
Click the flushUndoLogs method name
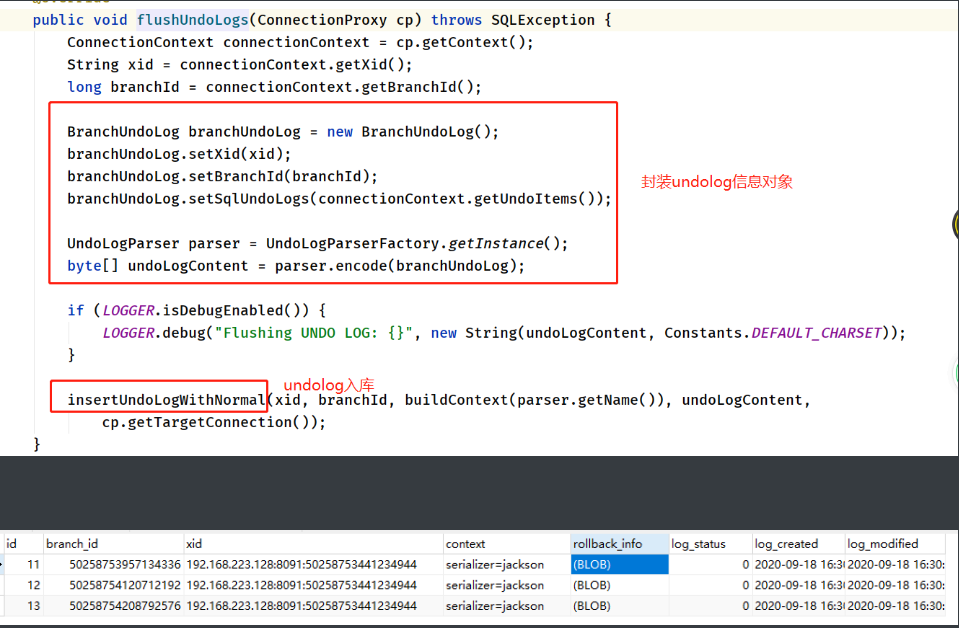(x=193, y=20)
